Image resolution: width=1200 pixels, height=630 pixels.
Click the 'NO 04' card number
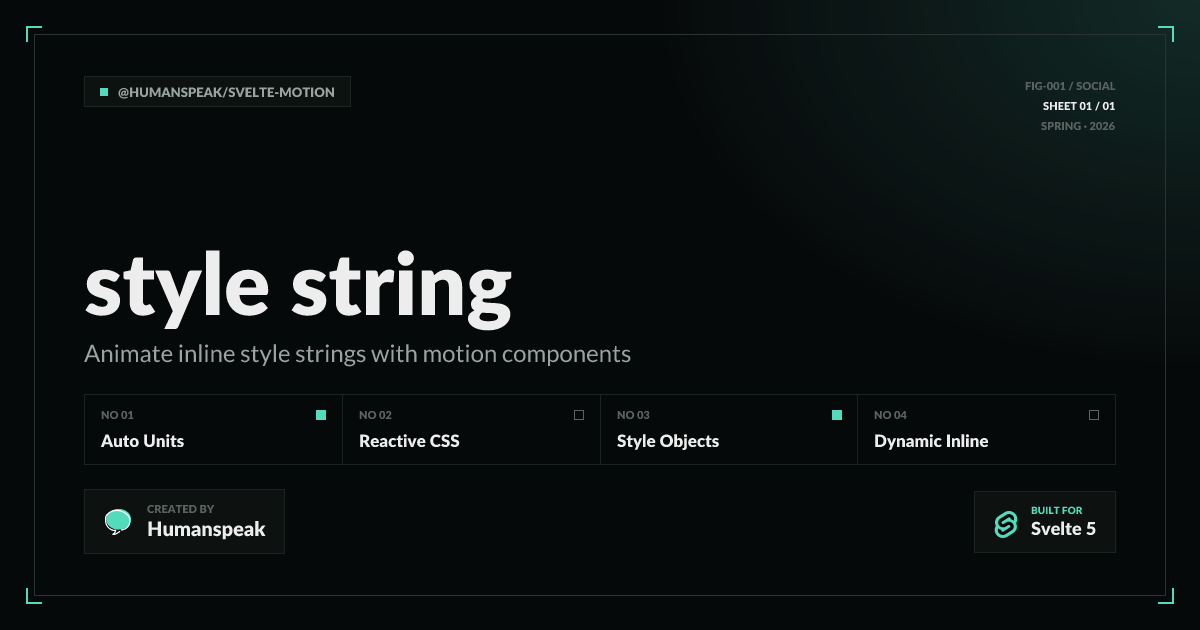(x=891, y=415)
